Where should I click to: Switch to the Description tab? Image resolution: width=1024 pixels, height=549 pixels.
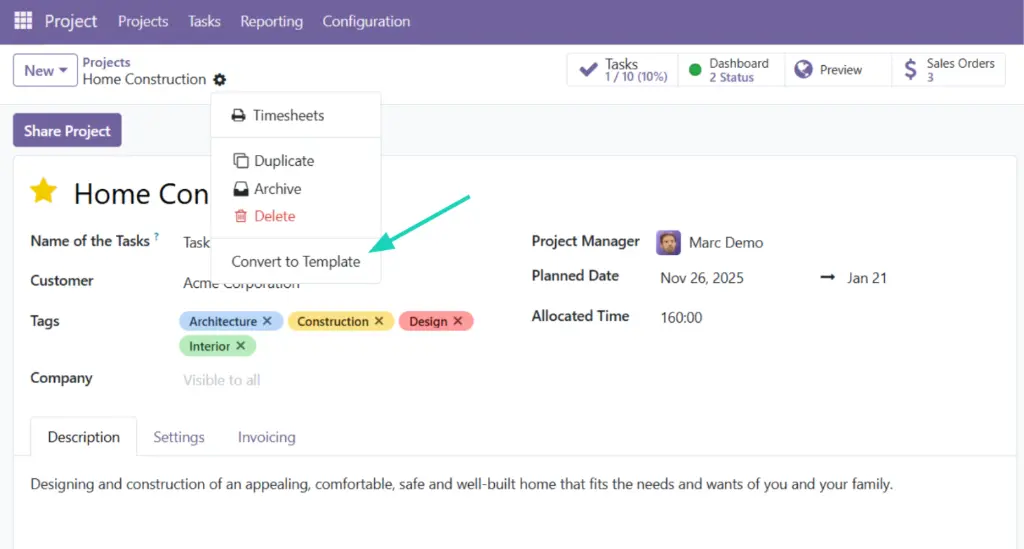coord(84,437)
